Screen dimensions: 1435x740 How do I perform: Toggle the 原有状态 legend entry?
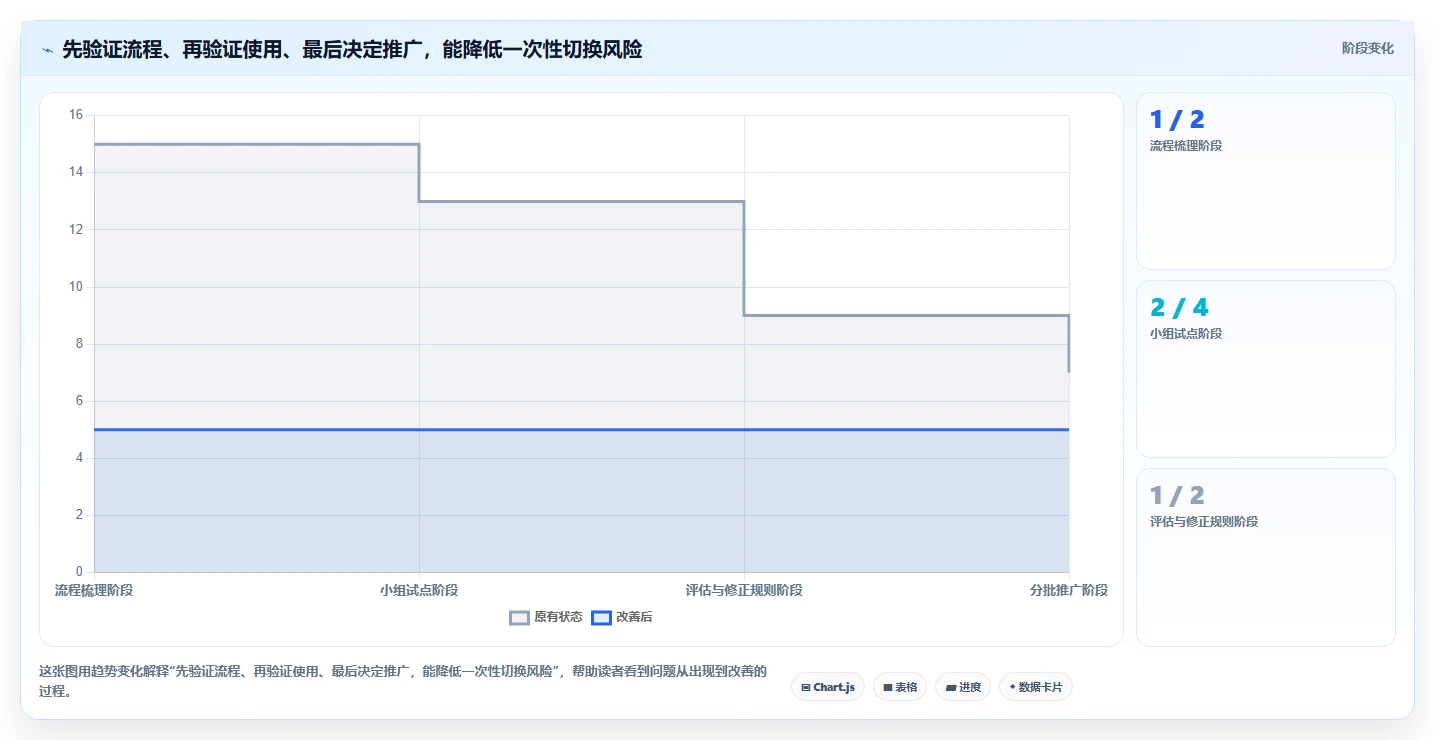[x=546, y=617]
